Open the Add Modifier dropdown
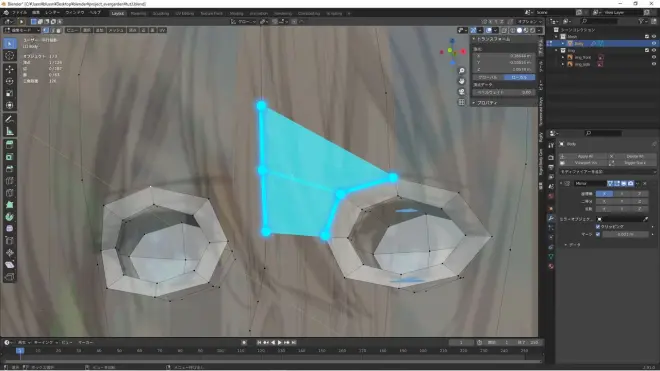Viewport: 660px width, 371px height. pyautogui.click(x=607, y=172)
